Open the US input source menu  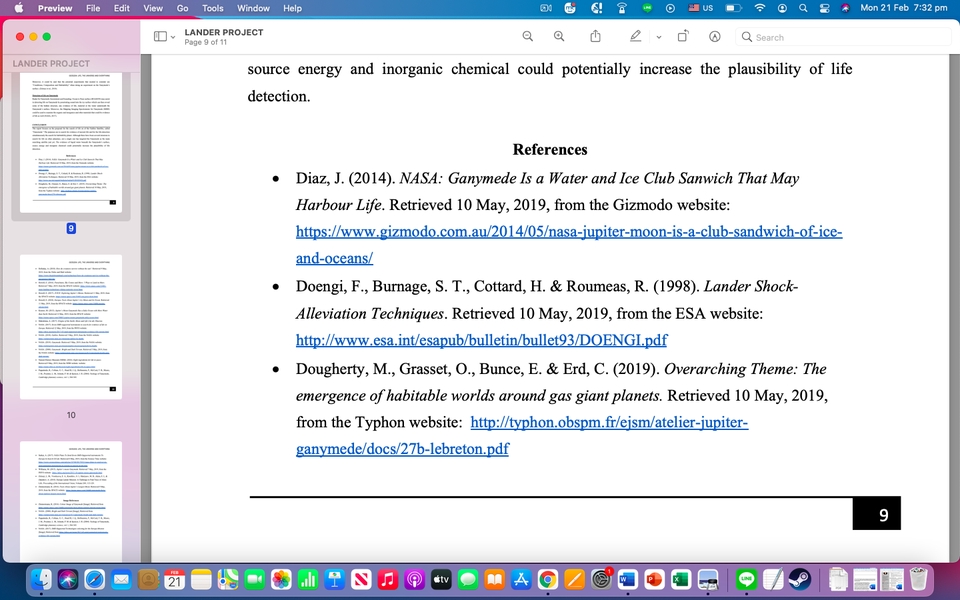point(701,8)
